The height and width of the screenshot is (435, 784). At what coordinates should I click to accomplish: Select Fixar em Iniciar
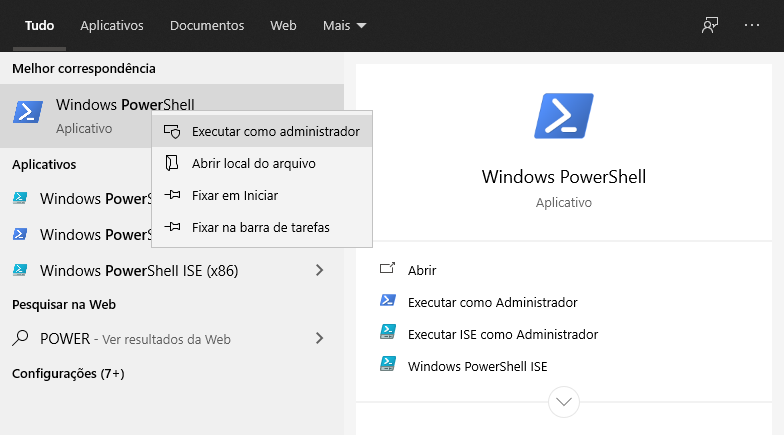262,196
